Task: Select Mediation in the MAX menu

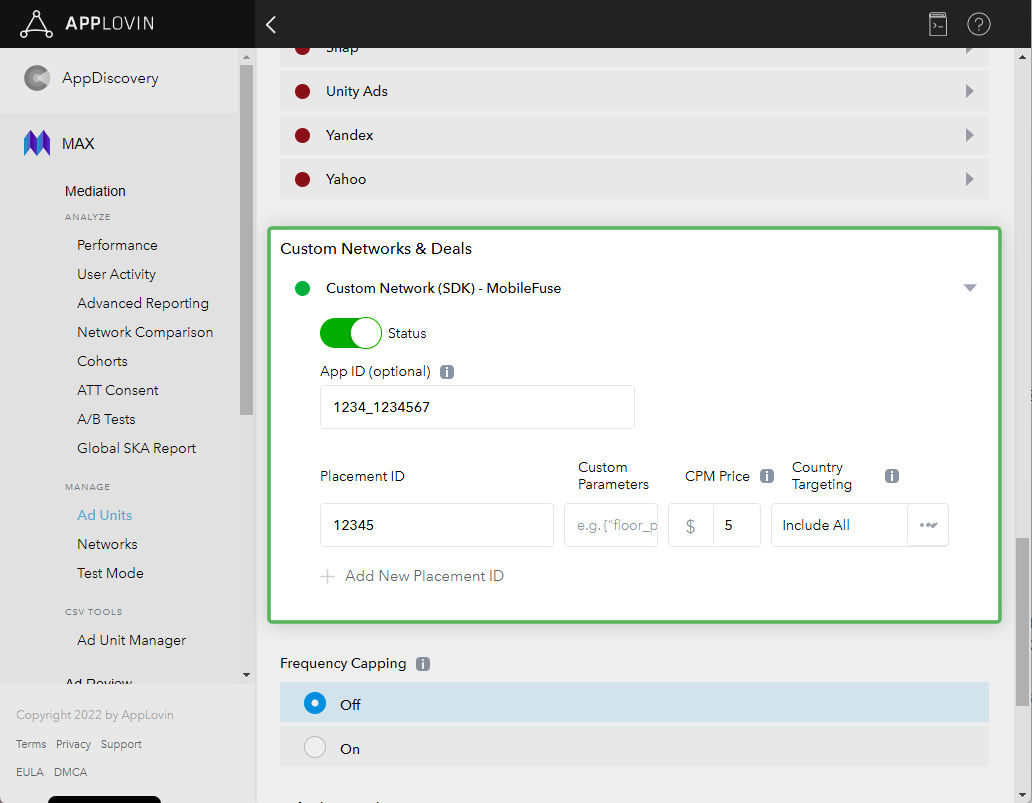Action: [x=95, y=192]
